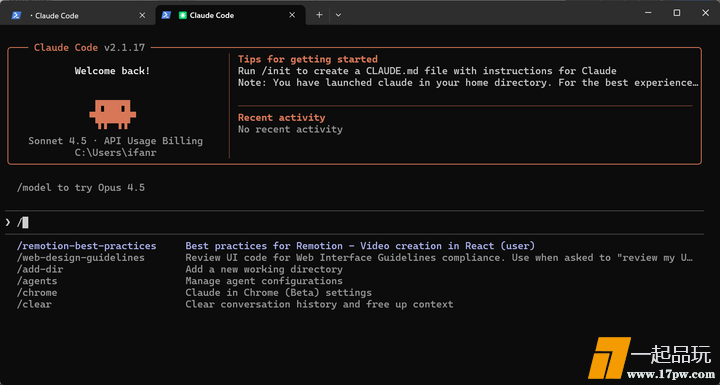Choose the /add-dir command
720x385 pixels.
pos(39,269)
